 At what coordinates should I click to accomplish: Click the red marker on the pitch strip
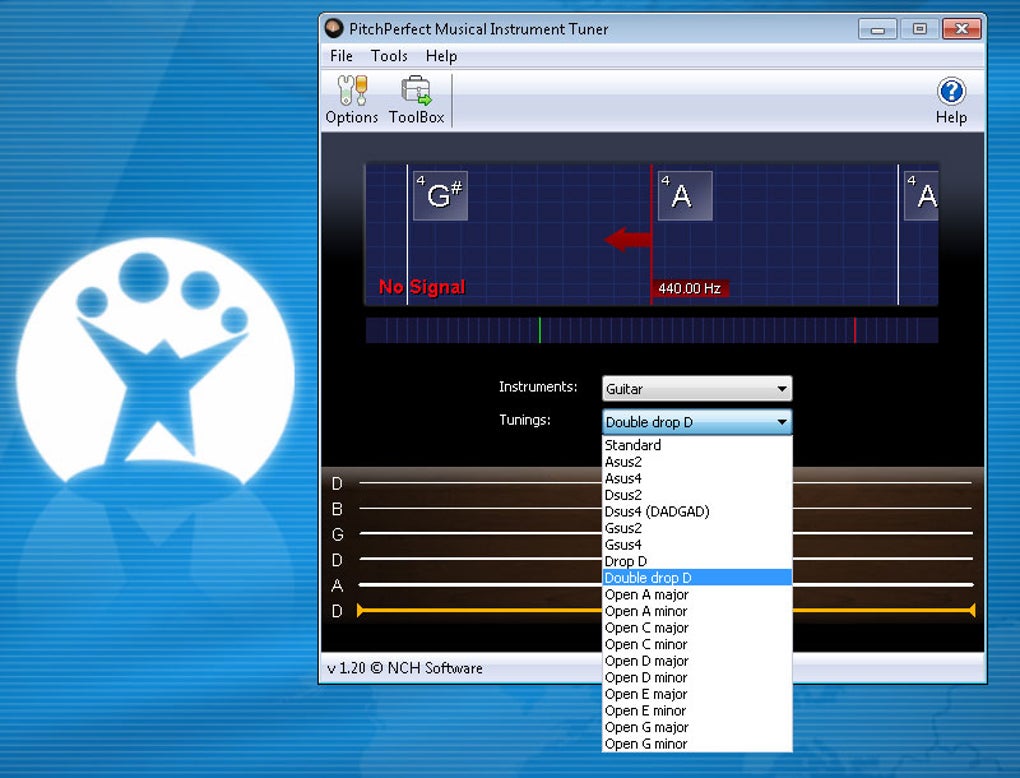click(855, 330)
